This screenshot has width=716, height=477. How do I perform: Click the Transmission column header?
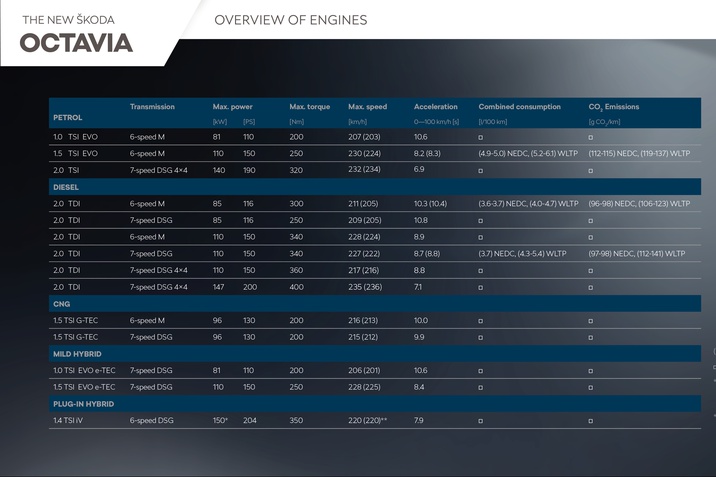152,106
